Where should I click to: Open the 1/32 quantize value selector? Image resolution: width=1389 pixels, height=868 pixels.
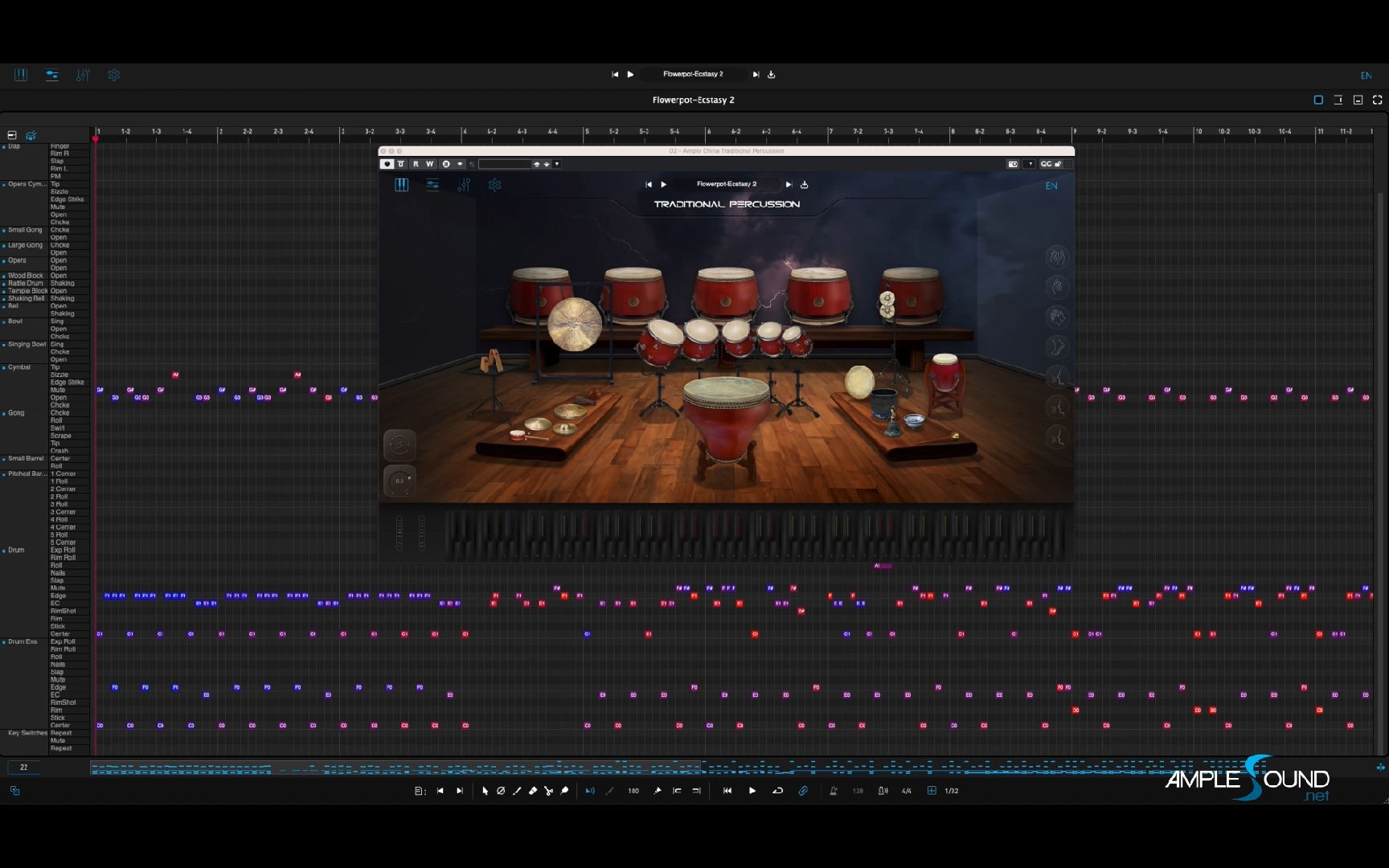click(952, 791)
